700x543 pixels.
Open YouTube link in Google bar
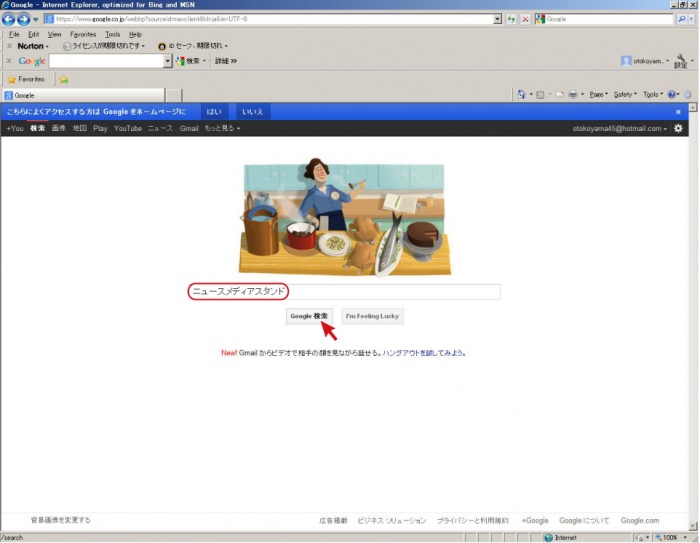tap(128, 129)
